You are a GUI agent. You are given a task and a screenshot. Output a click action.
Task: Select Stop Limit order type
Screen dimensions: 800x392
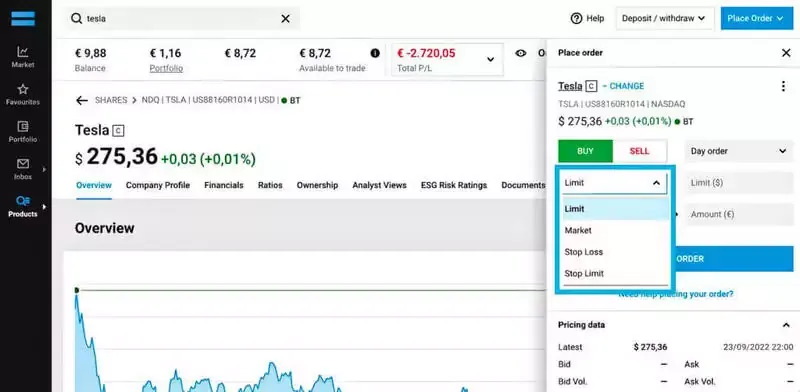(616, 273)
